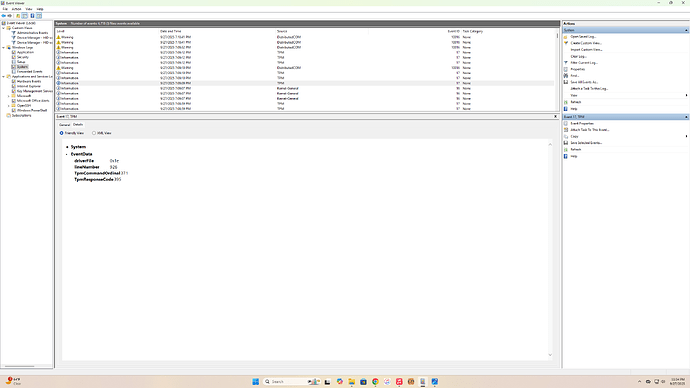Select Forwarded Events in the tree
This screenshot has width=690, height=388.
coord(29,72)
